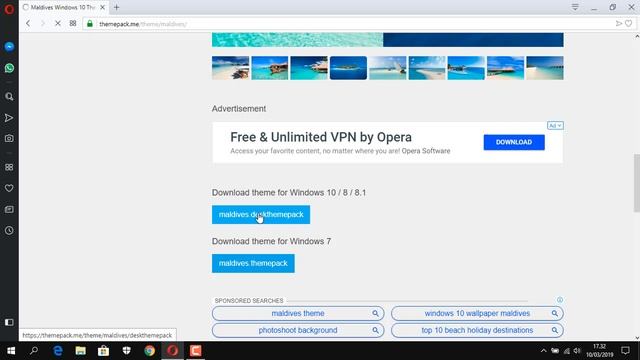Stop loading the page
The image size is (640, 360).
(x=58, y=24)
